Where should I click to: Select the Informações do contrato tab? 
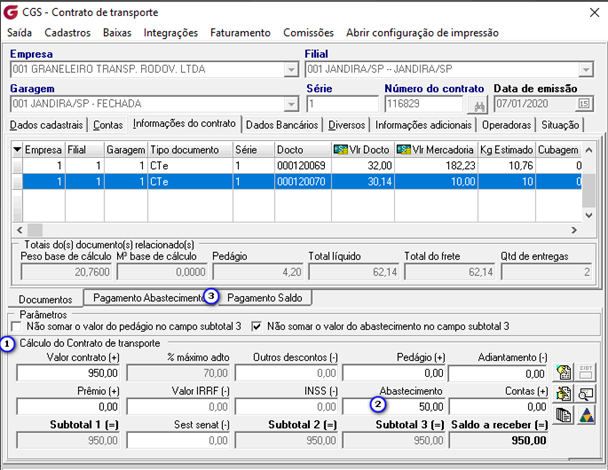(184, 123)
